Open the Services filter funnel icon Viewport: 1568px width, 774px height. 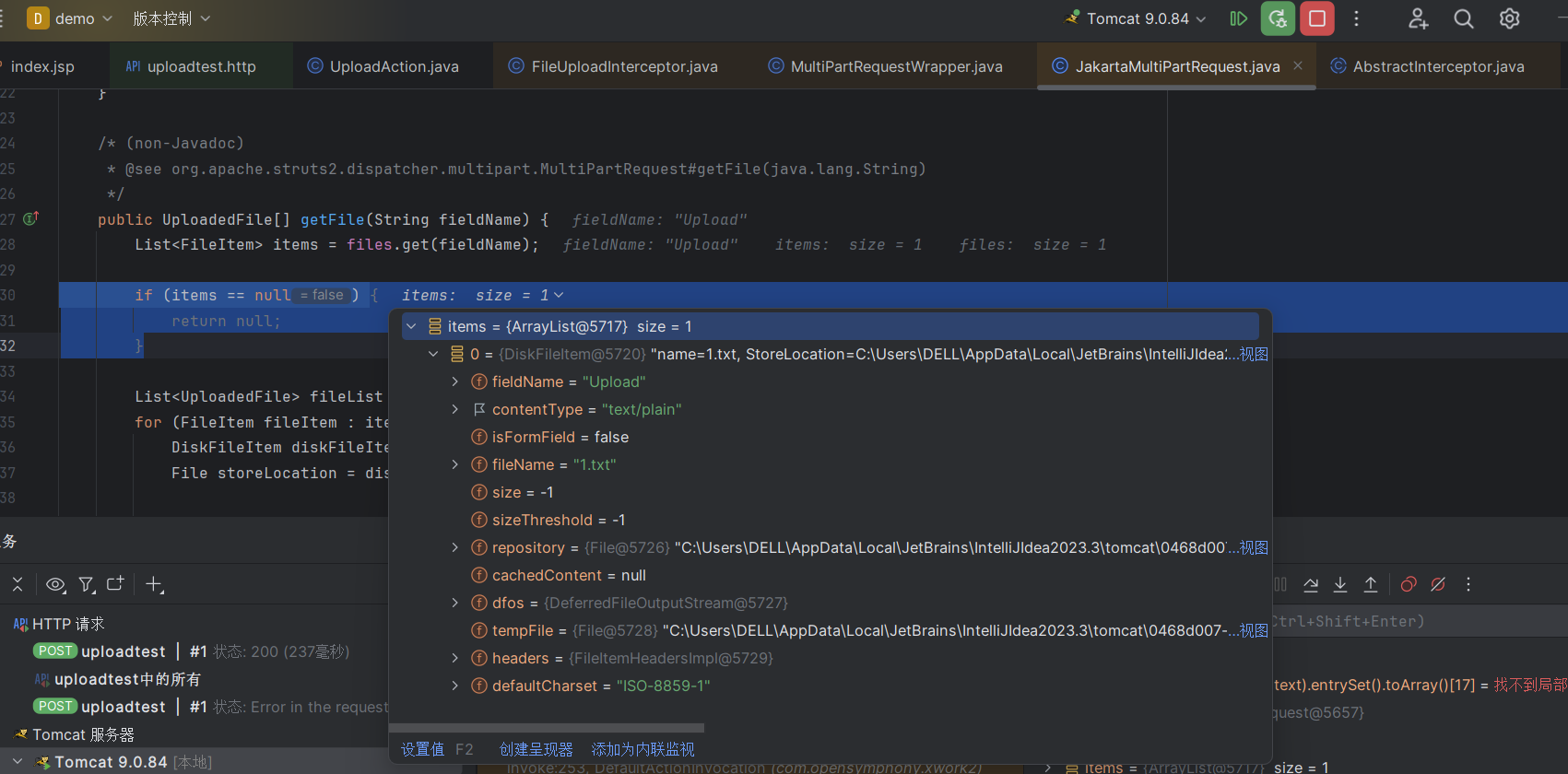(87, 584)
